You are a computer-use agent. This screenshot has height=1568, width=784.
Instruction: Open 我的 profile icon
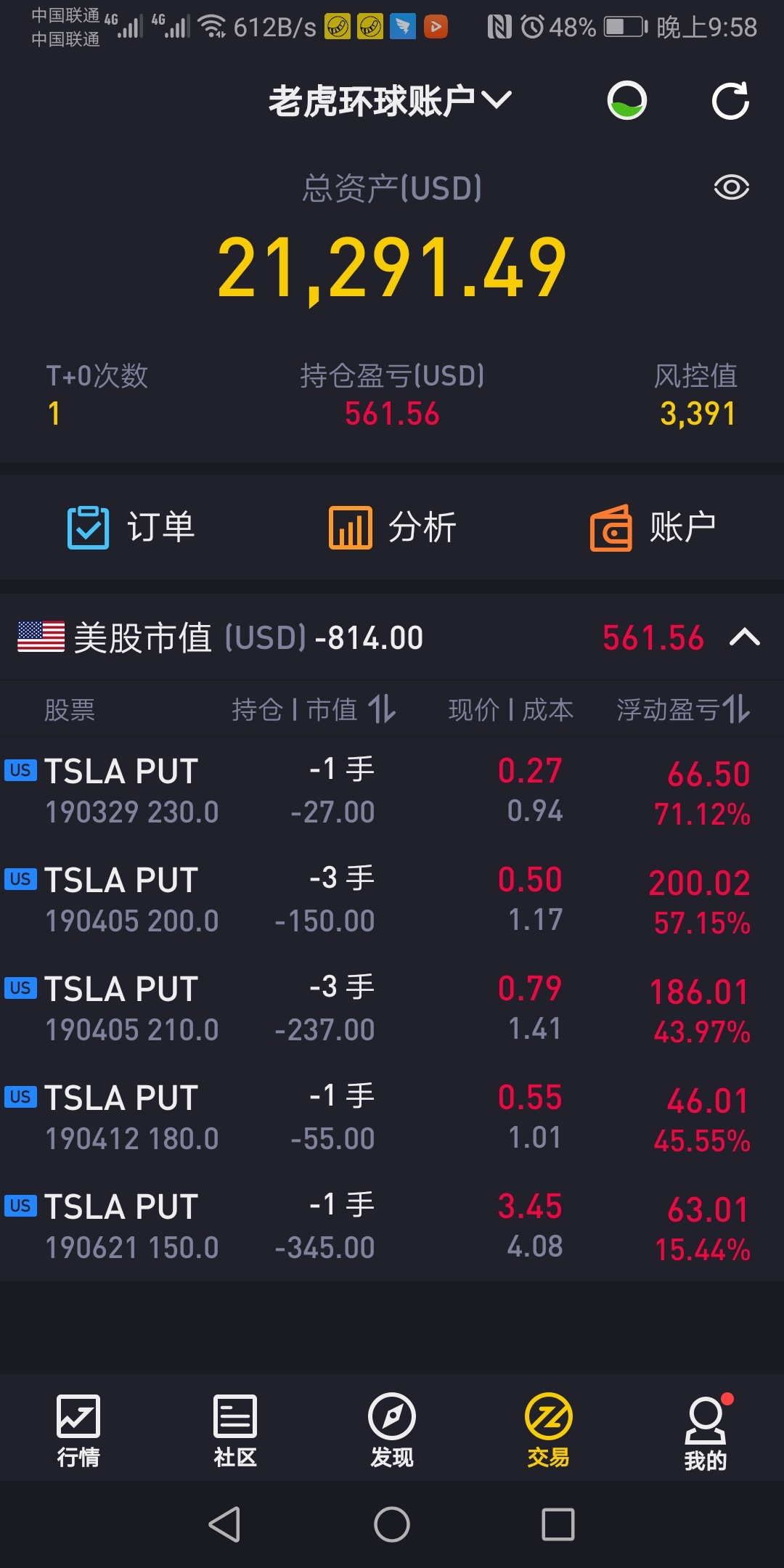(706, 1420)
